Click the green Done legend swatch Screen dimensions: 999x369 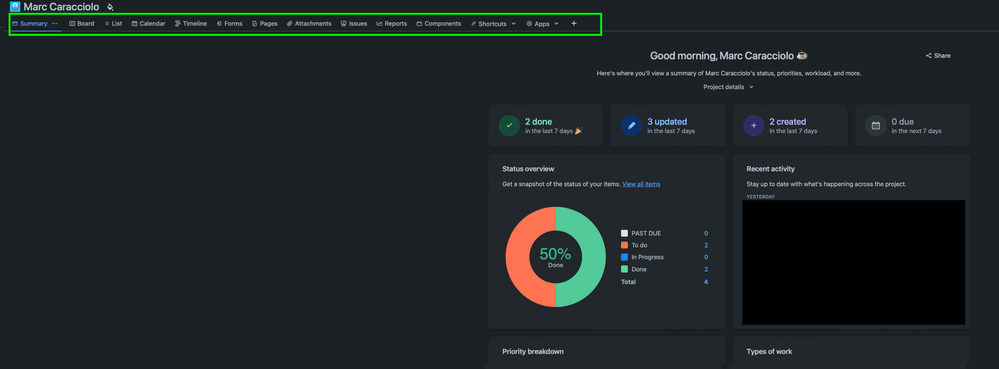624,269
